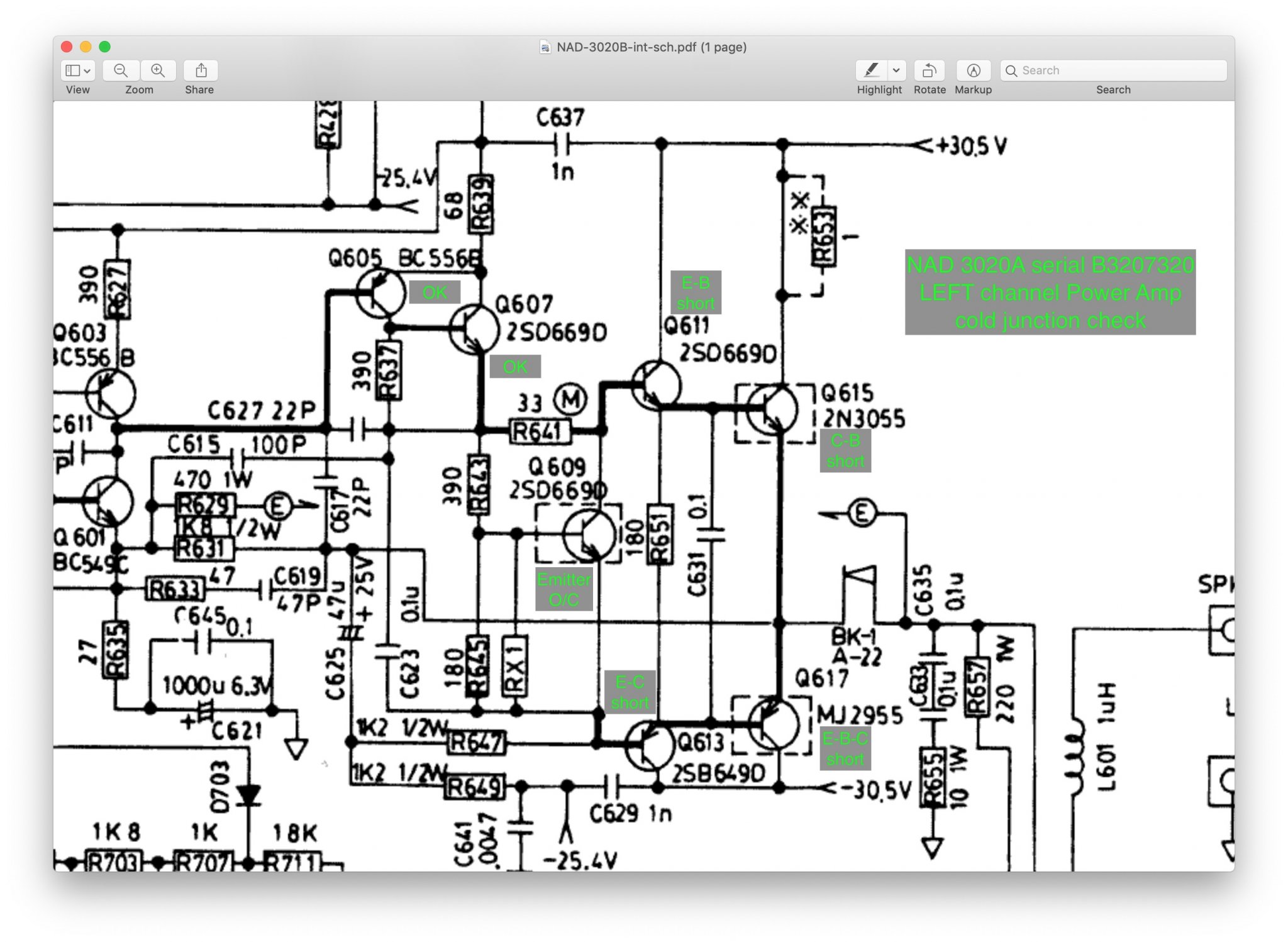
Task: Click the circled M marker near R641
Action: pos(570,399)
